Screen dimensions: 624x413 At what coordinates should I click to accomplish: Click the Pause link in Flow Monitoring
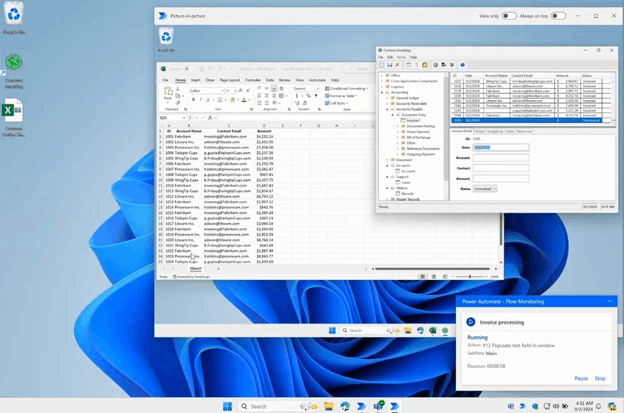click(x=581, y=378)
